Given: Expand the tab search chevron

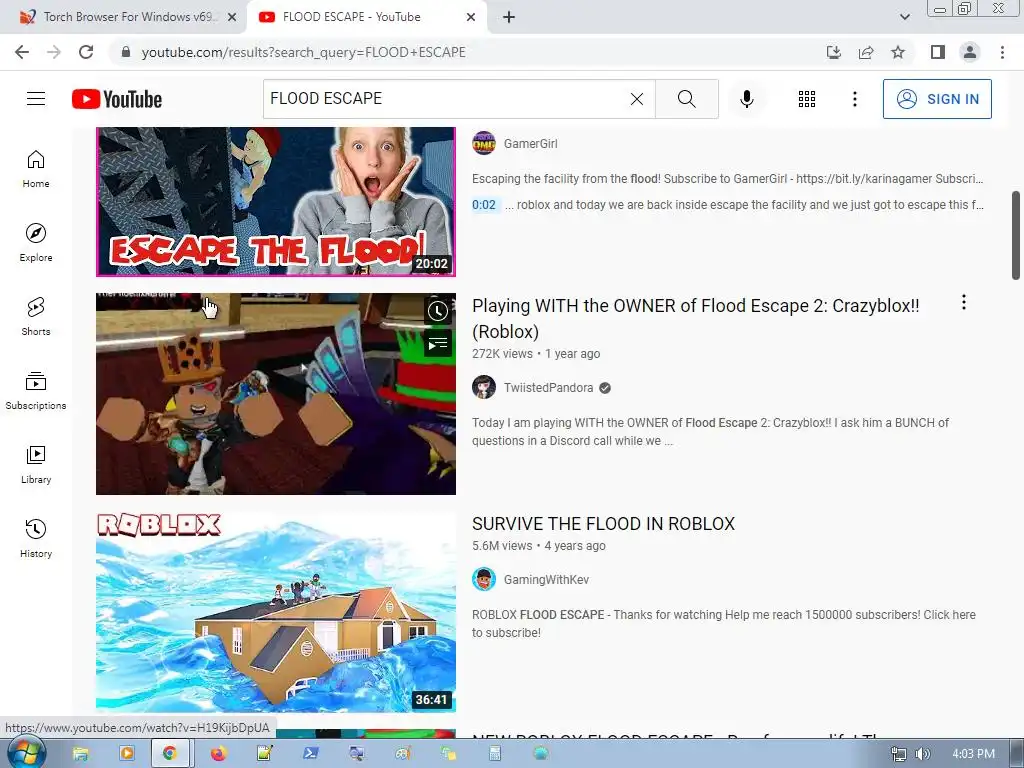Looking at the screenshot, I should point(904,17).
